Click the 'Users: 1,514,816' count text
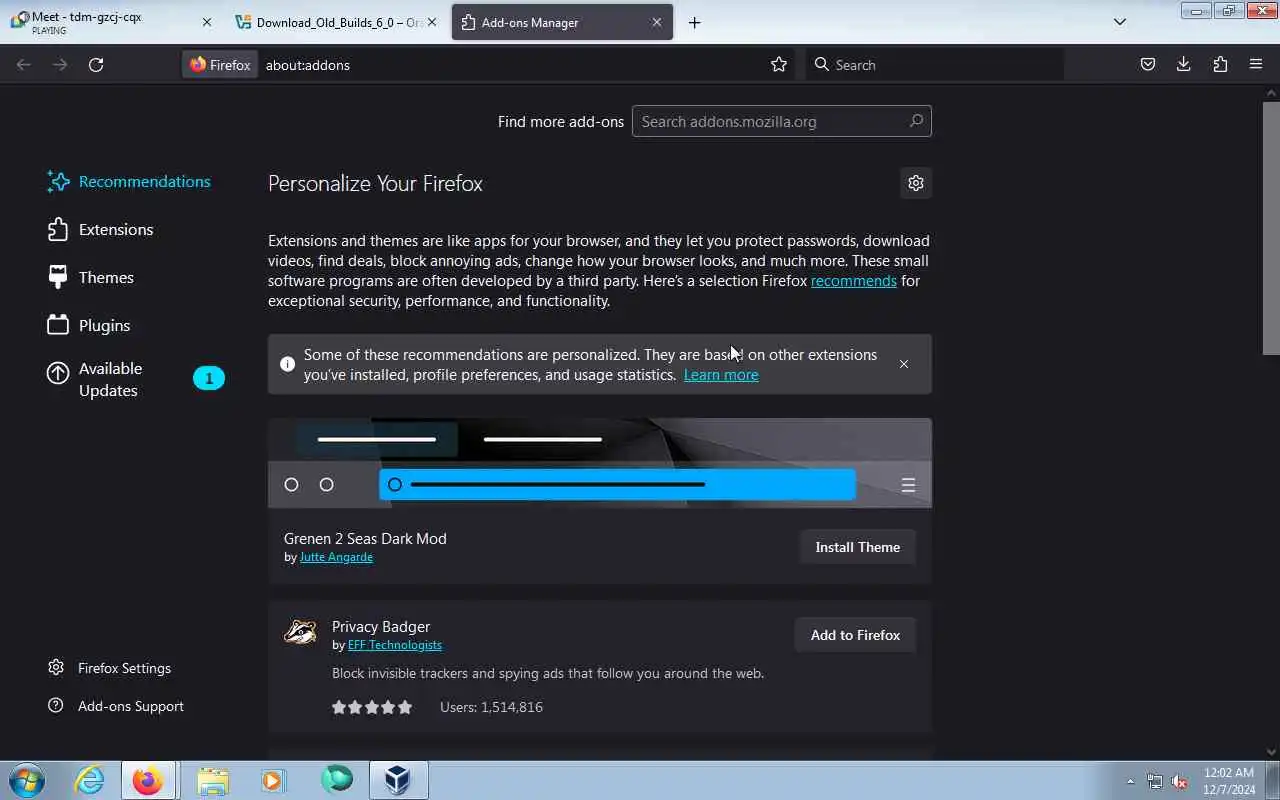This screenshot has width=1280, height=800. 491,707
